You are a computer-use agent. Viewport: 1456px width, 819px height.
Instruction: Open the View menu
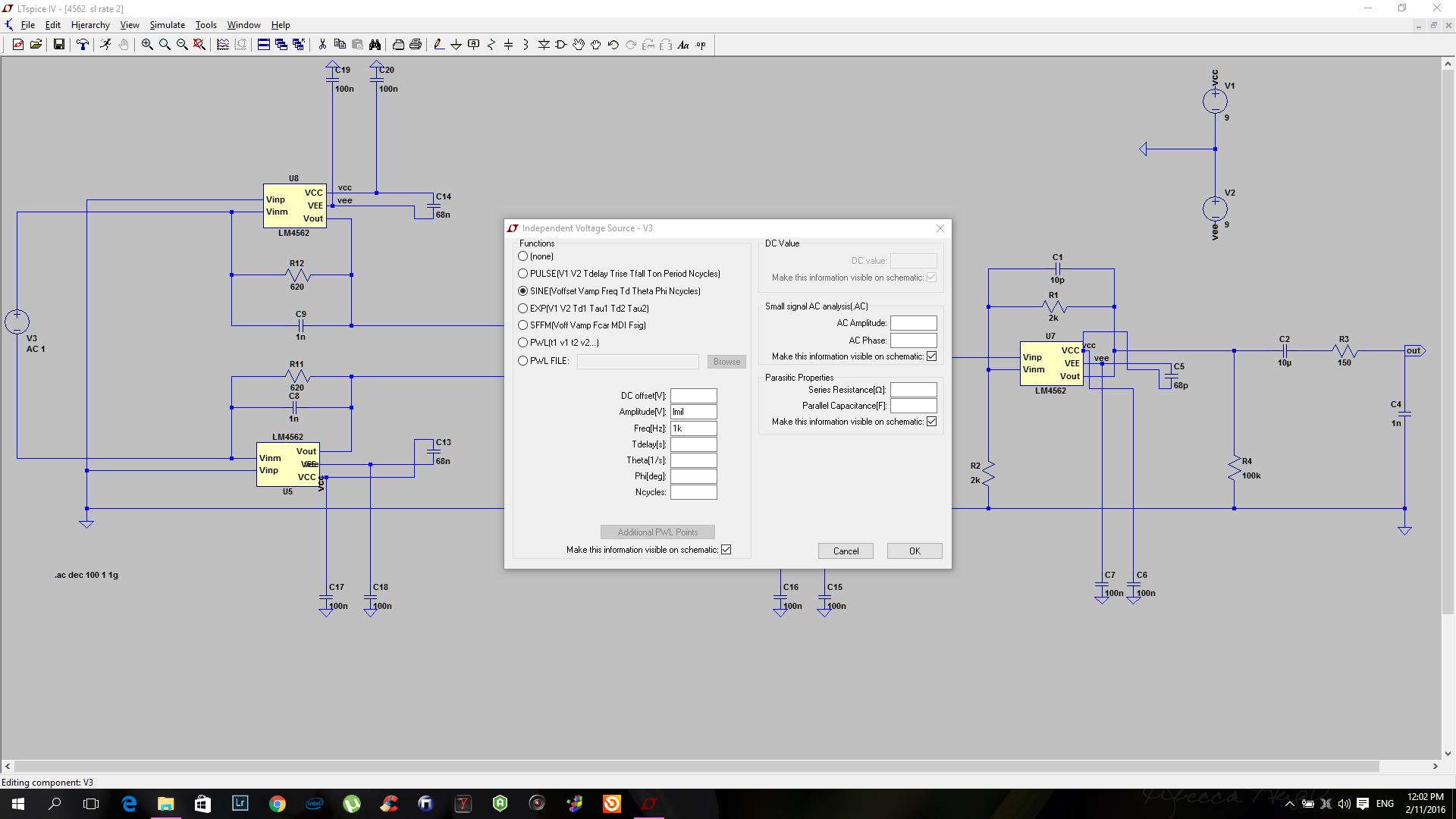130,25
